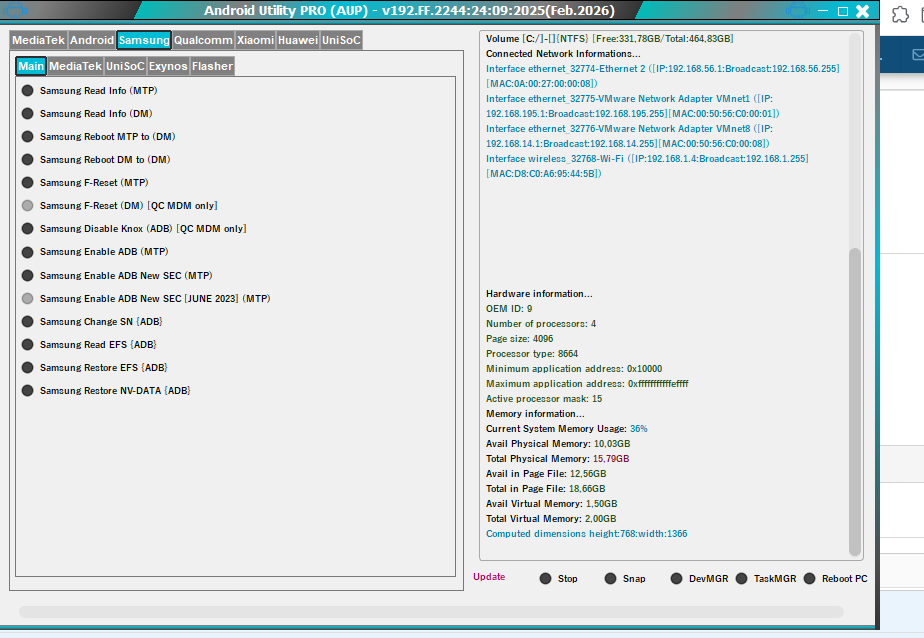The height and width of the screenshot is (638, 924).
Task: Choose Samsung Restore EFS {ADB}
Action: click(27, 368)
